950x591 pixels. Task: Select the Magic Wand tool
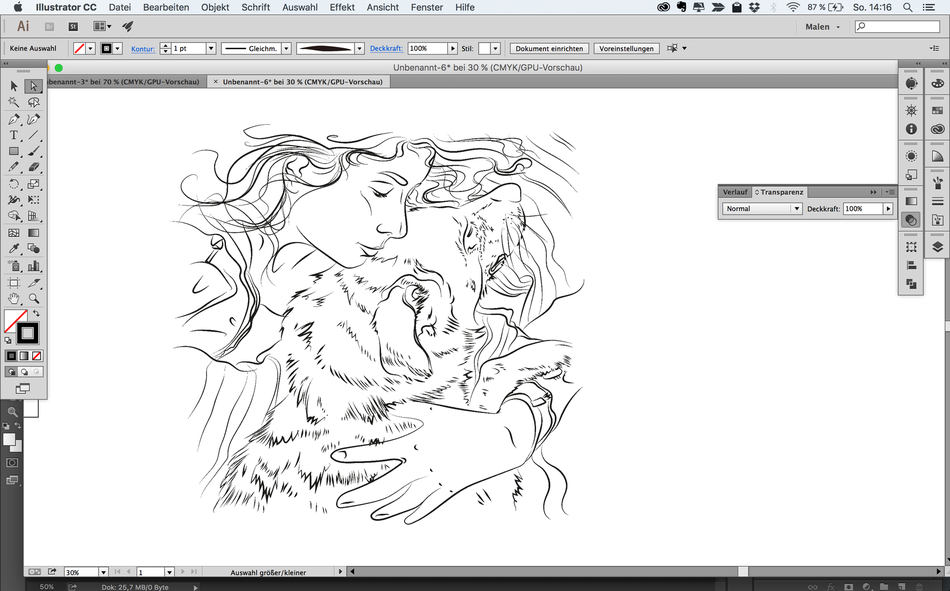click(14, 102)
